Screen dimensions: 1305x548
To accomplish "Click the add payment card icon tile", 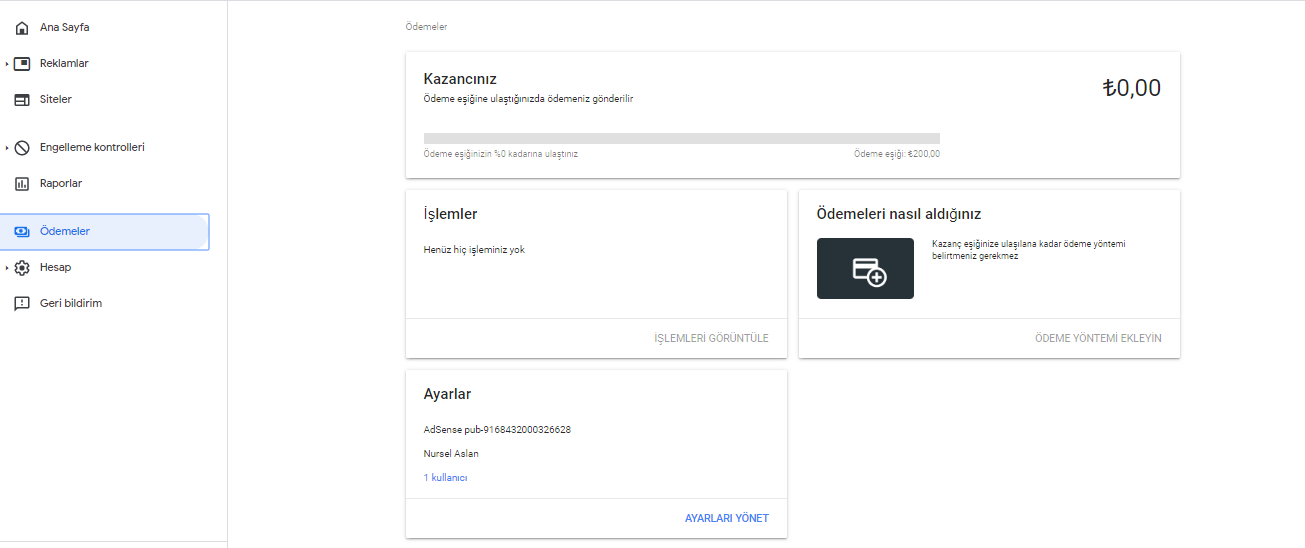I will 865,268.
